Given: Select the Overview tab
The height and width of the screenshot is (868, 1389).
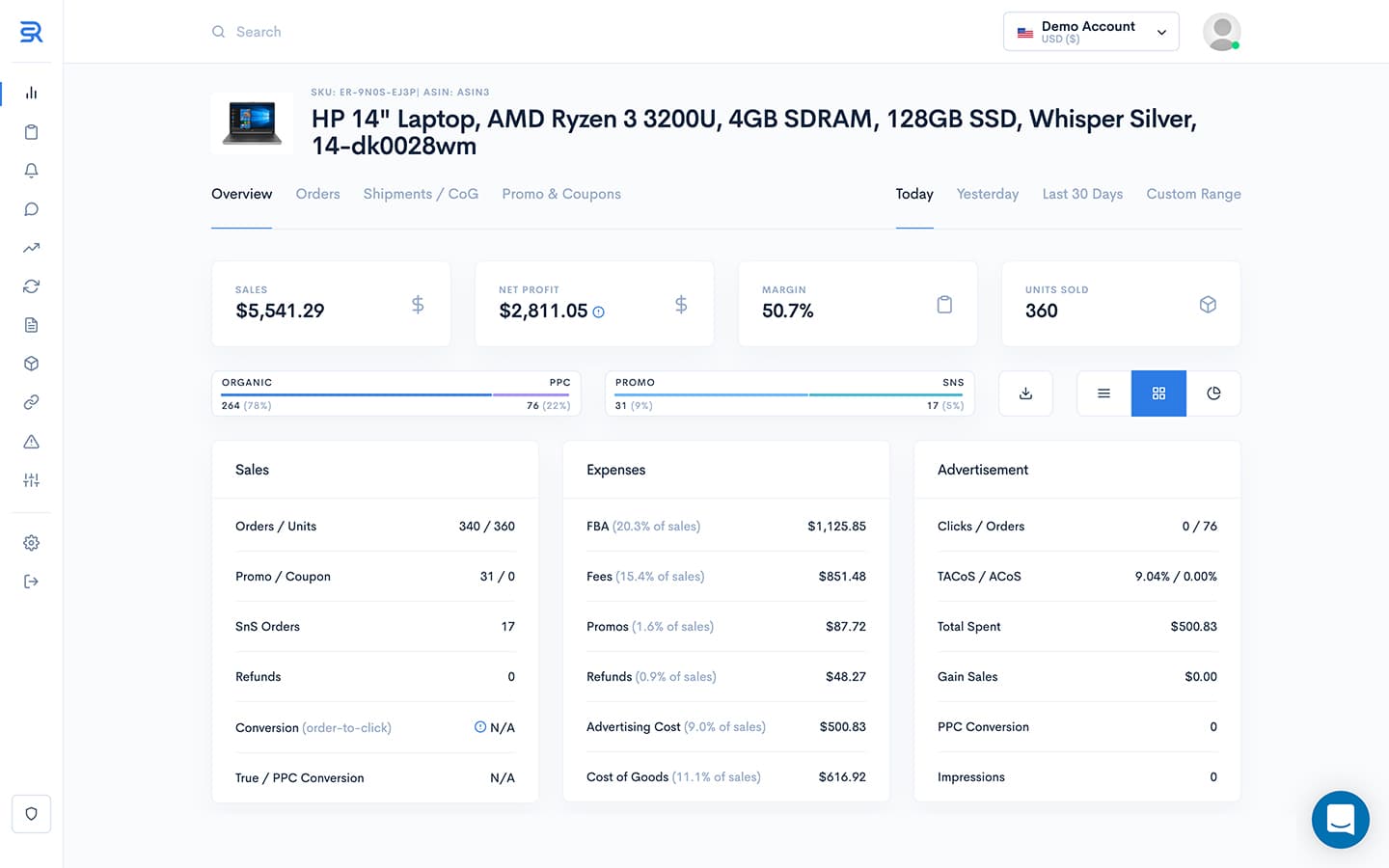Looking at the screenshot, I should click(x=241, y=194).
